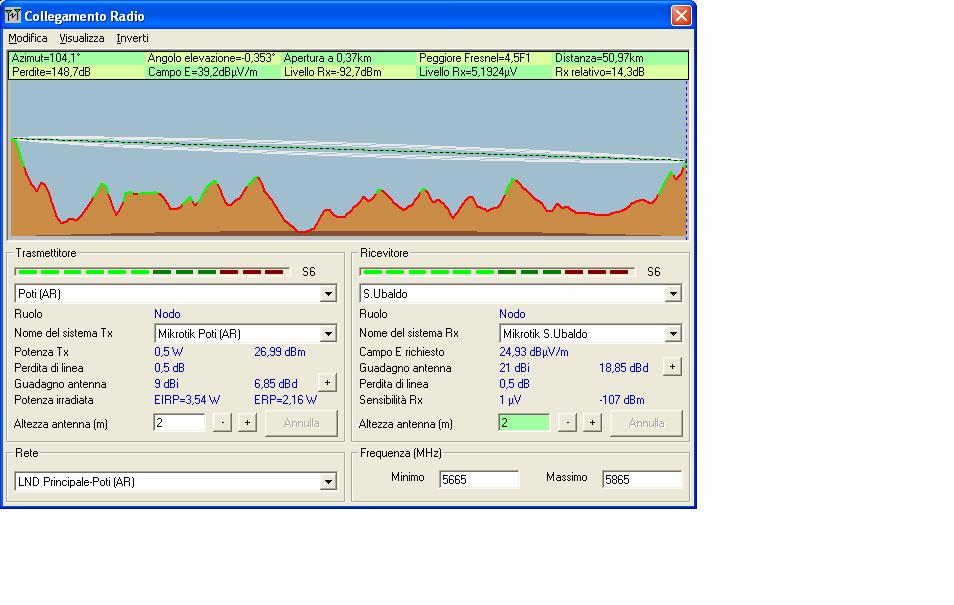954x605 pixels.
Task: Decrease transmitter antenna height with minus button
Action: tap(223, 422)
